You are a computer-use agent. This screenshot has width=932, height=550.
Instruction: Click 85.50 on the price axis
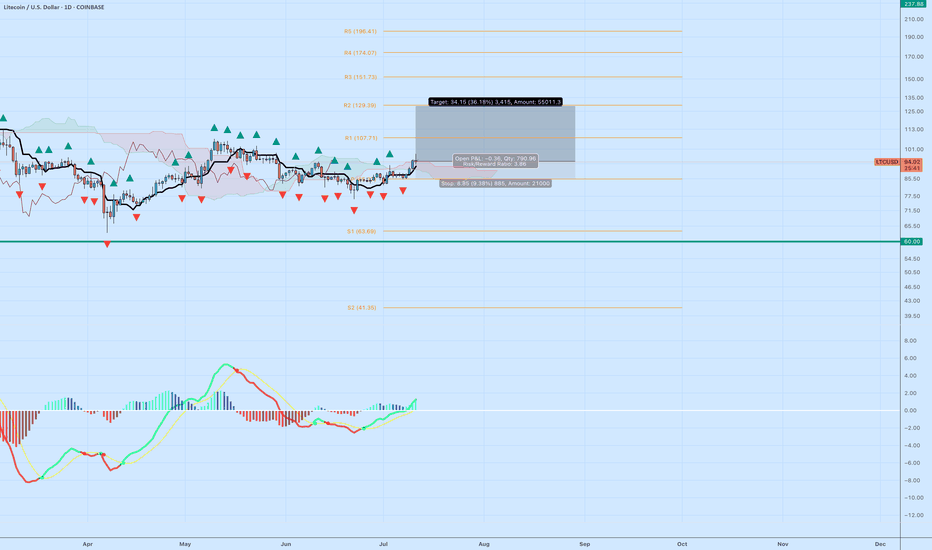click(x=912, y=179)
